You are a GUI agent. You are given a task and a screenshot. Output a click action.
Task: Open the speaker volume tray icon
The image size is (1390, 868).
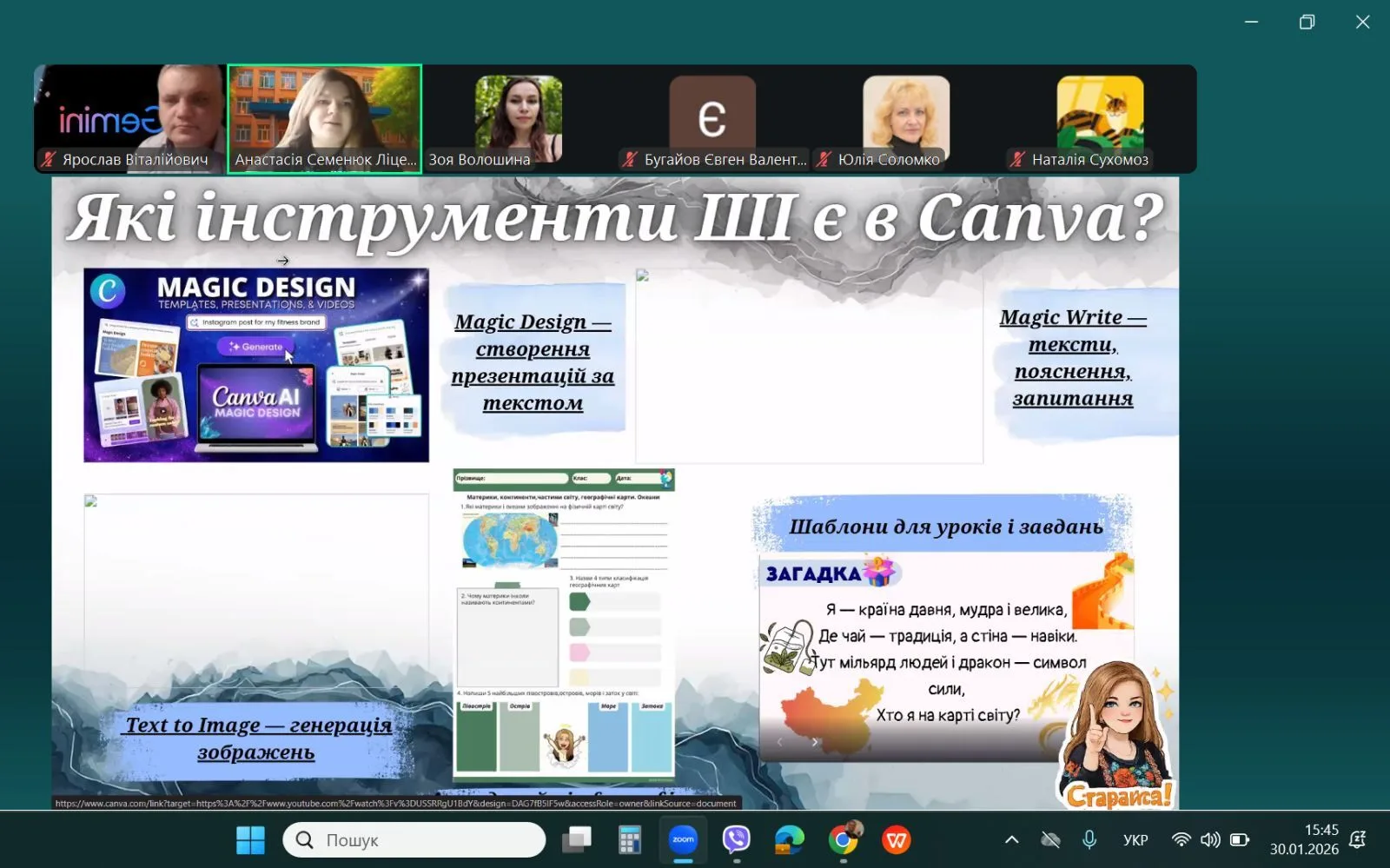(1209, 840)
